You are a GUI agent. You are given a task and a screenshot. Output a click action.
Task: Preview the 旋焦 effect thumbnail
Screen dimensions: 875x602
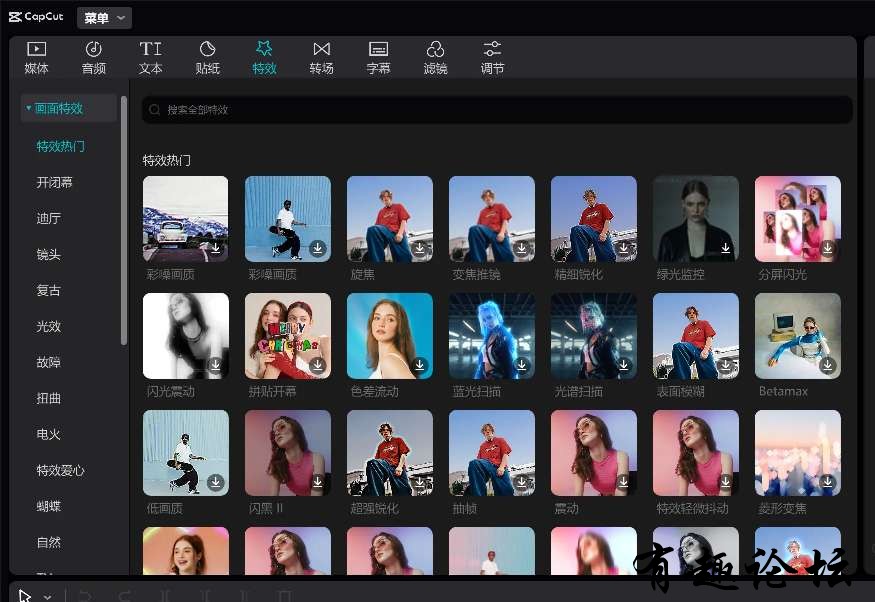tap(390, 219)
